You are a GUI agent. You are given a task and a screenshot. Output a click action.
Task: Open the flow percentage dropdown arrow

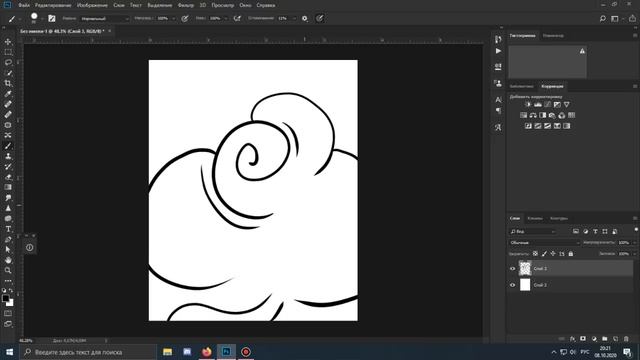(226, 19)
